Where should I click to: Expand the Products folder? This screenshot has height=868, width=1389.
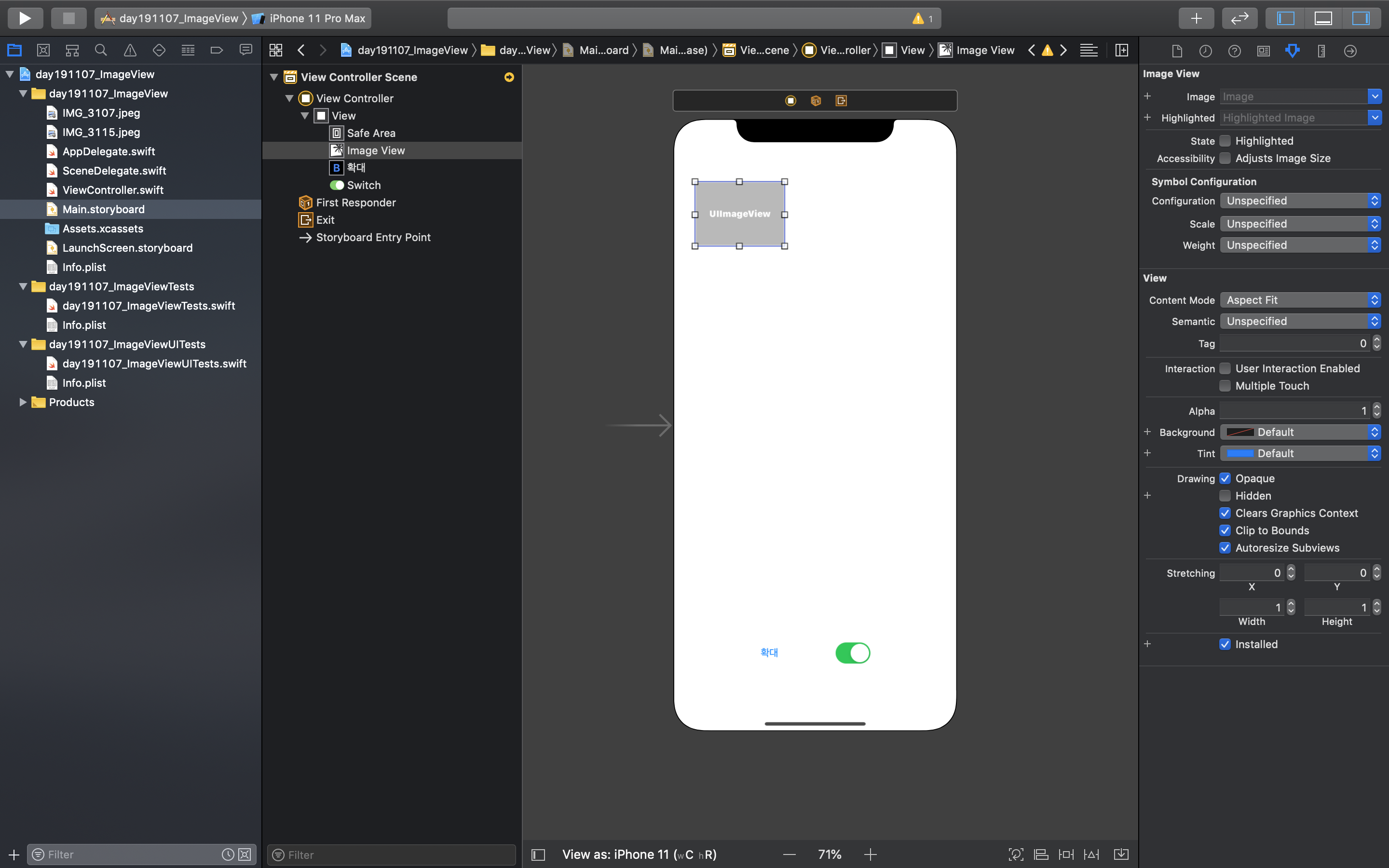click(x=23, y=403)
